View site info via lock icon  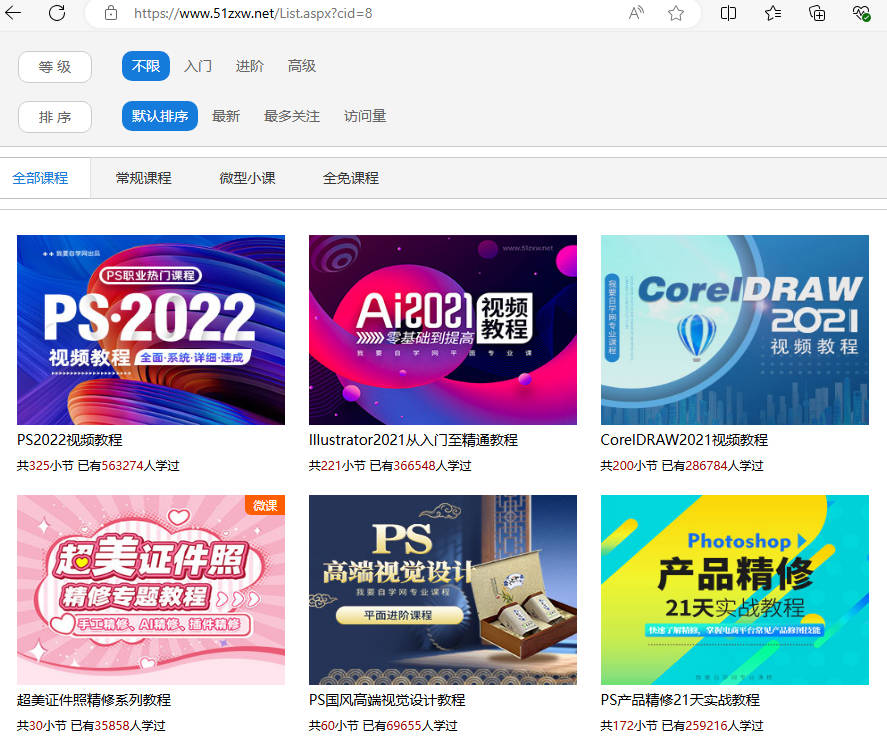111,13
